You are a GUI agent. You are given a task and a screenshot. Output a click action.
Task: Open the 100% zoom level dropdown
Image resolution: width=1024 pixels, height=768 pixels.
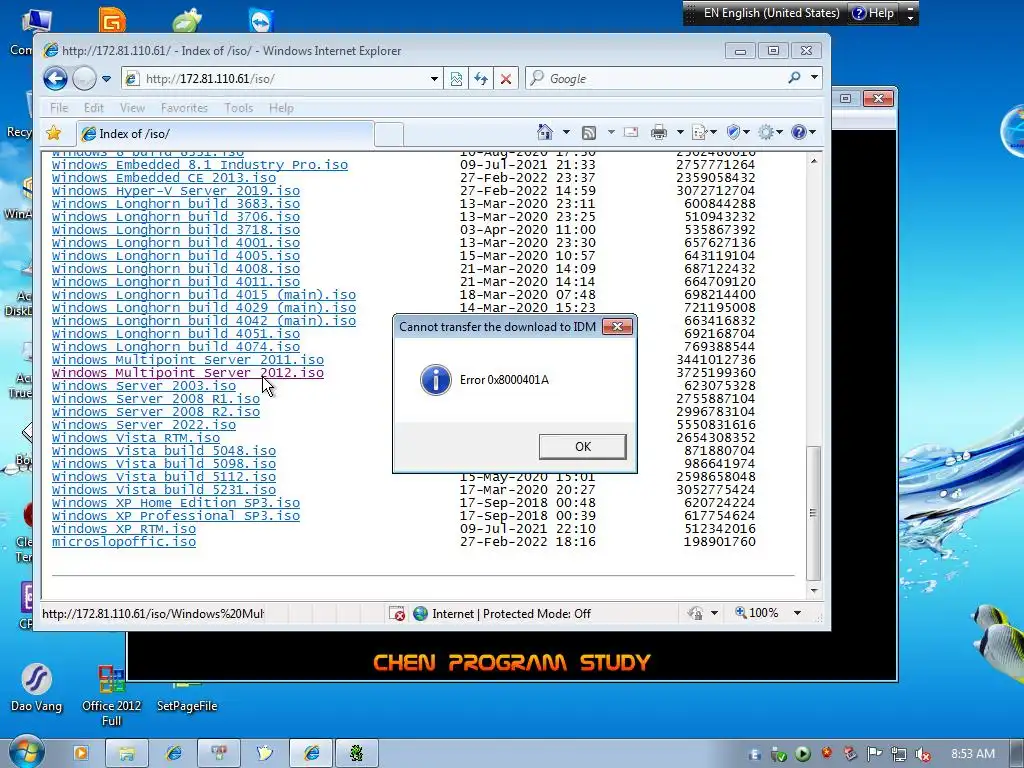click(797, 613)
